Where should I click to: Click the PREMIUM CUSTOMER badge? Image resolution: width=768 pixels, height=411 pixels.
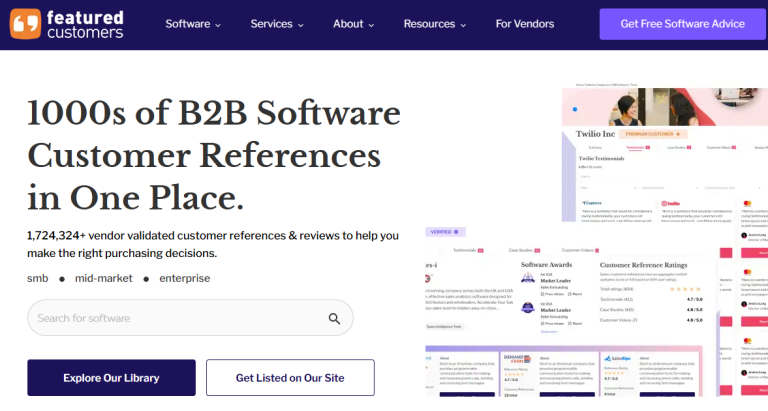652,134
